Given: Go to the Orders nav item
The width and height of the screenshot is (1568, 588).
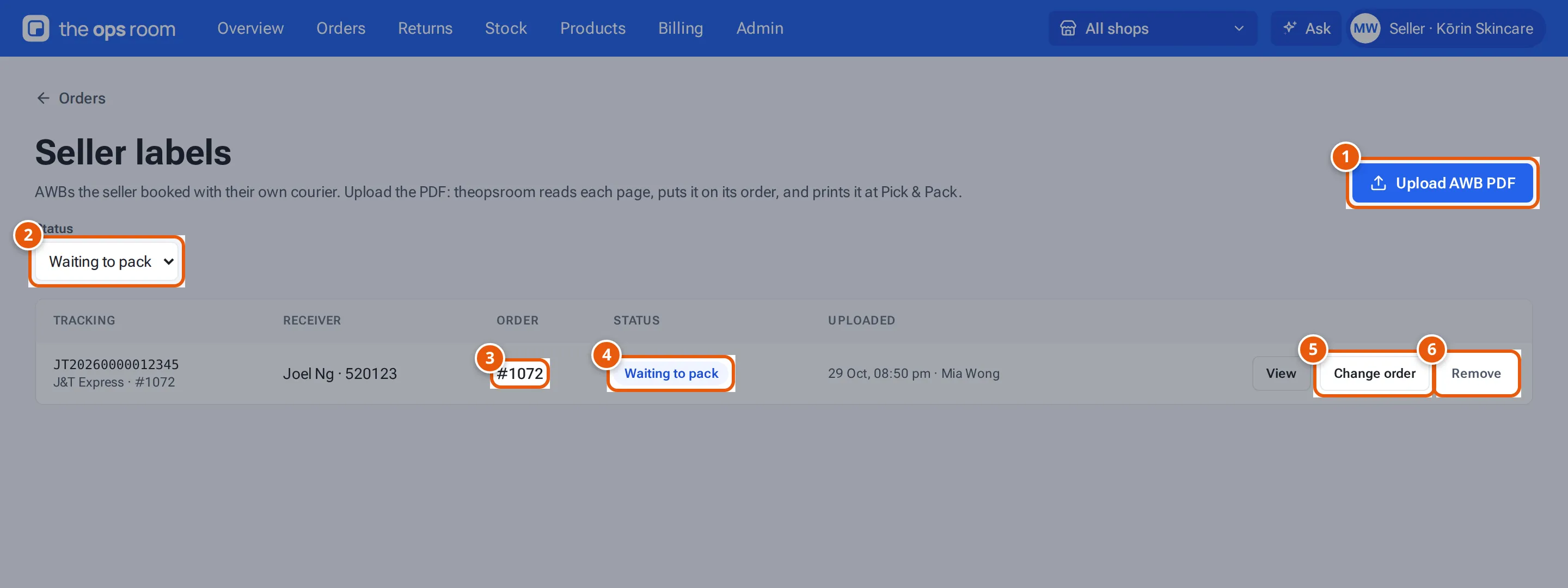Looking at the screenshot, I should click(x=341, y=28).
